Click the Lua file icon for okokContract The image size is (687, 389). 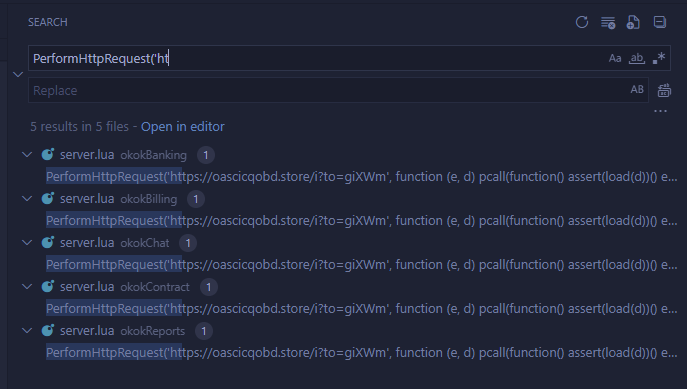tap(47, 286)
